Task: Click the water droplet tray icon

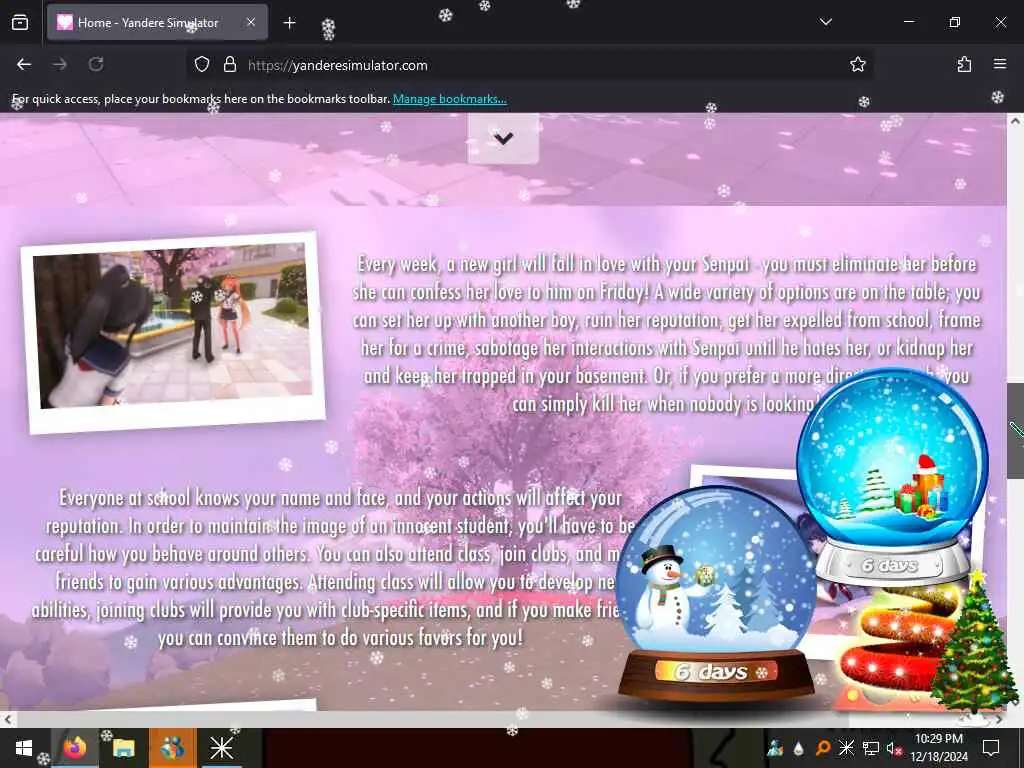Action: click(x=798, y=748)
